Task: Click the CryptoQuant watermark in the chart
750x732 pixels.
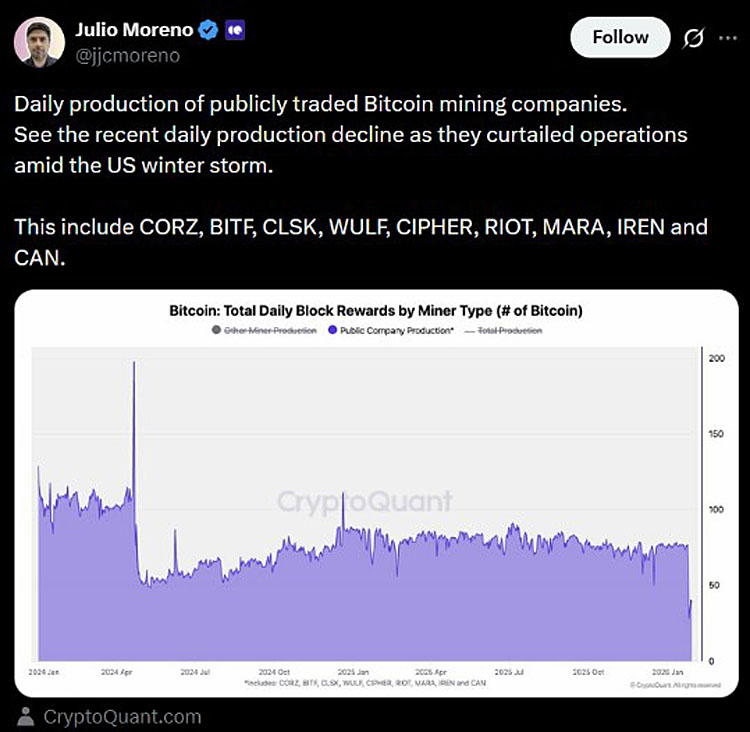Action: point(364,501)
